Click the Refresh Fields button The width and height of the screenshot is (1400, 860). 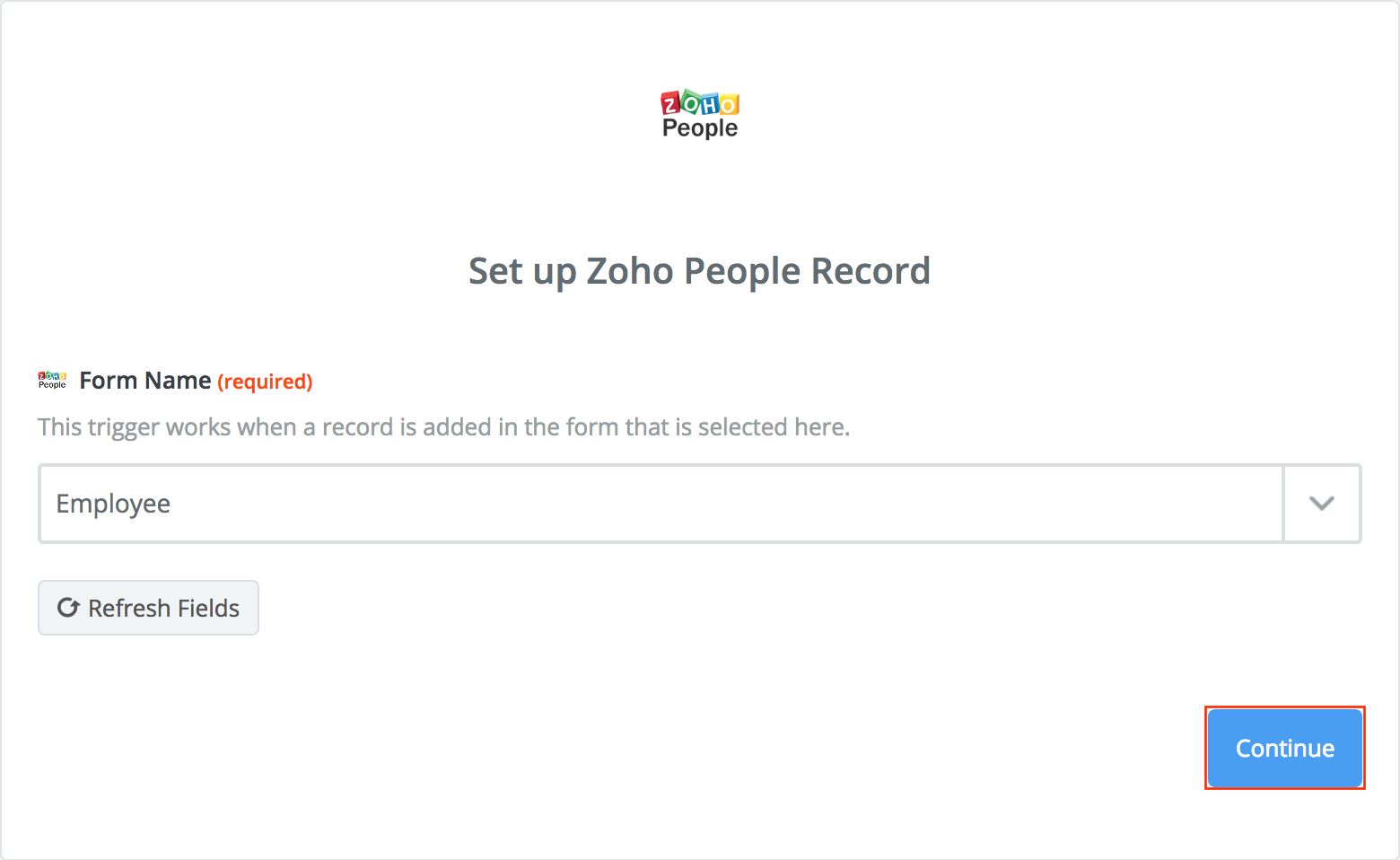[x=148, y=608]
